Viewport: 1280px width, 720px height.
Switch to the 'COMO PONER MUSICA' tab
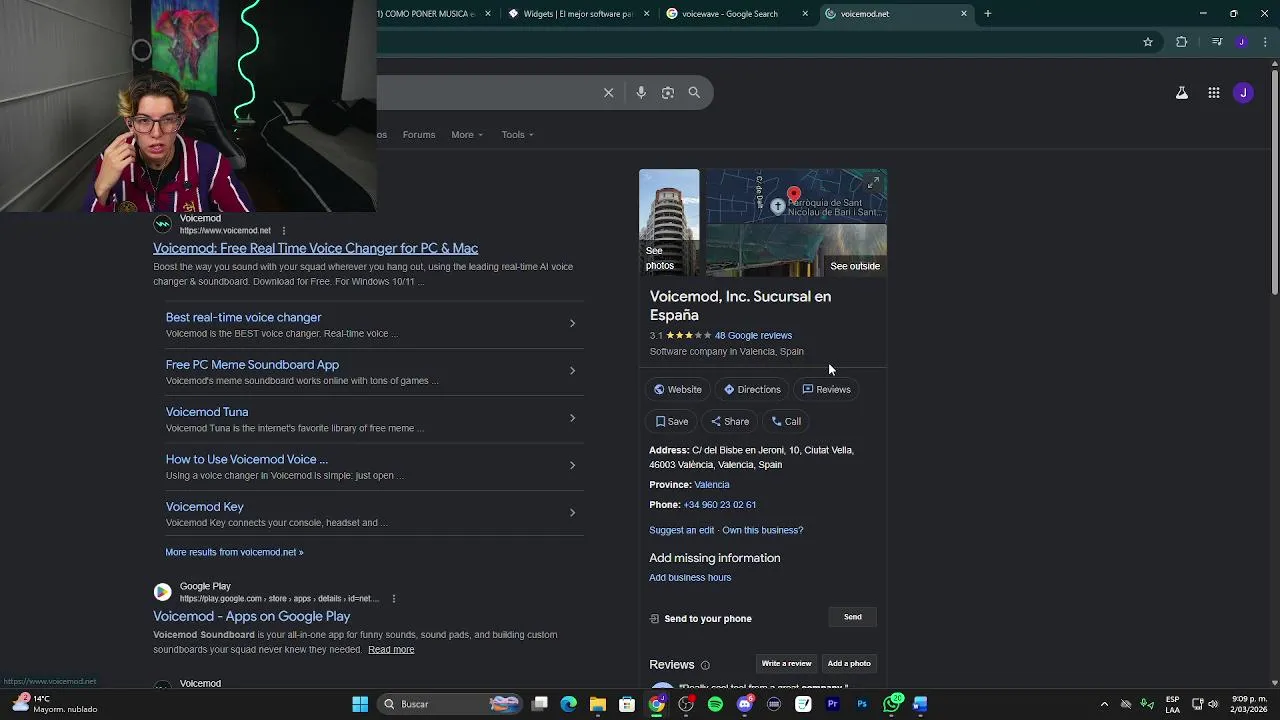[x=428, y=14]
